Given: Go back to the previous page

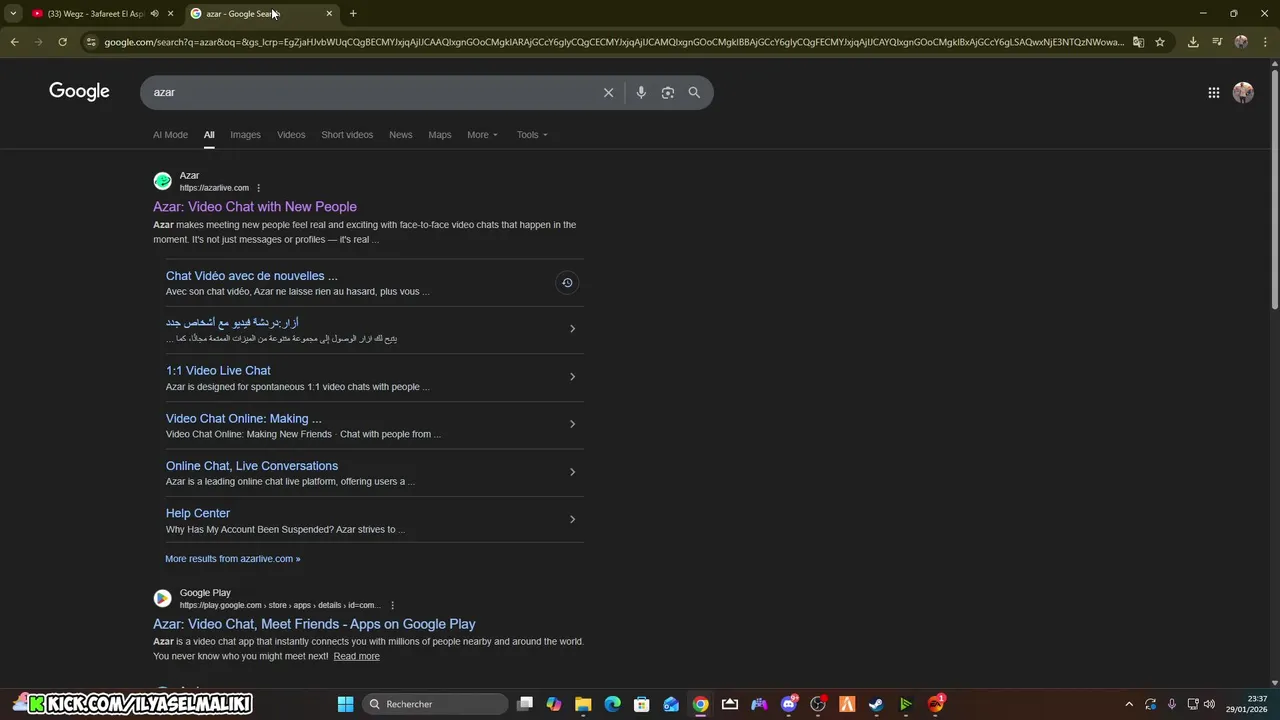Looking at the screenshot, I should pos(14,42).
